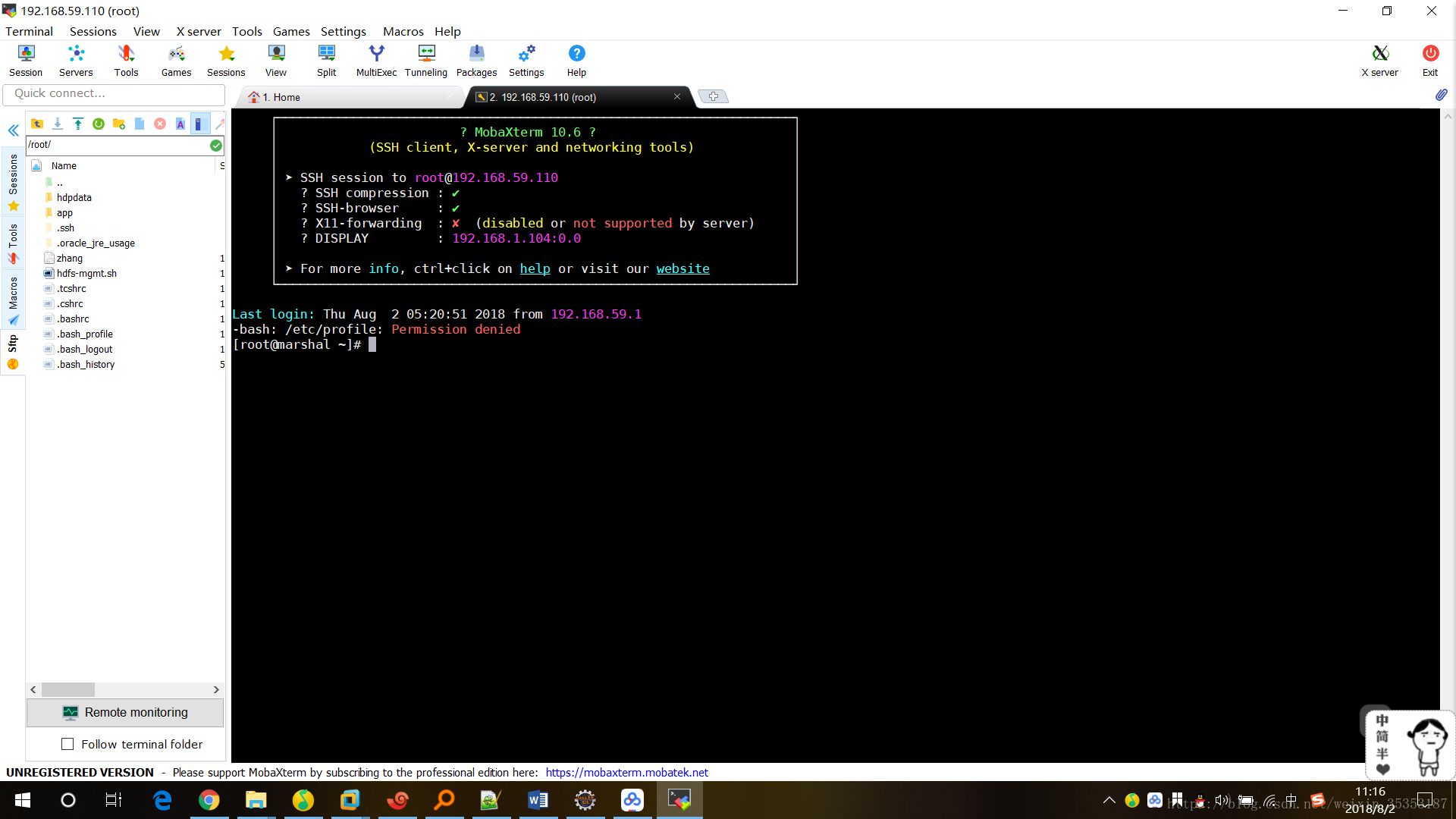Viewport: 1456px width, 819px height.
Task: Confirm the /root/ path with green check
Action: coord(216,145)
